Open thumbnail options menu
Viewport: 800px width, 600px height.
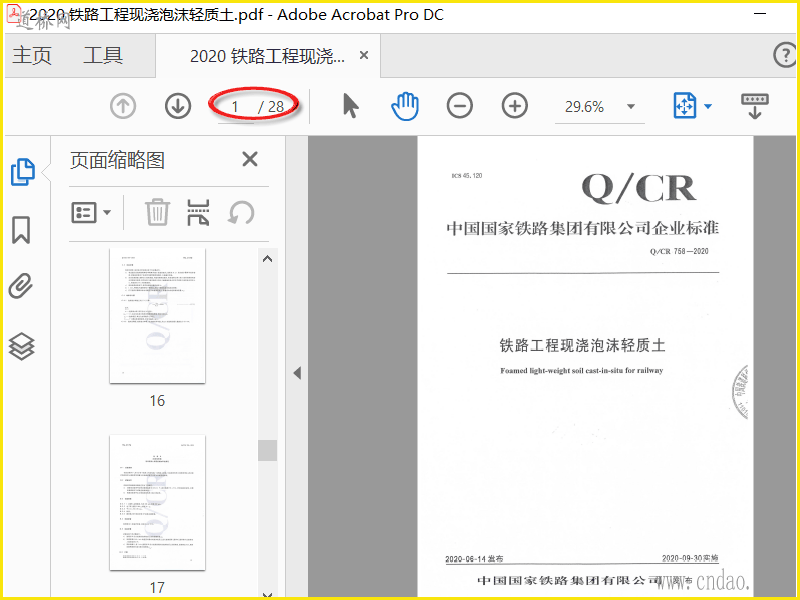tap(91, 212)
